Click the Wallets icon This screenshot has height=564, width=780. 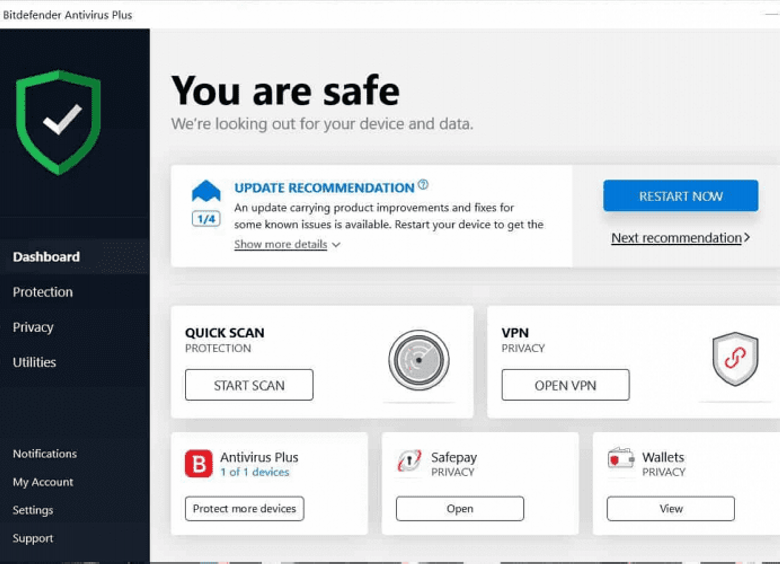coord(621,459)
